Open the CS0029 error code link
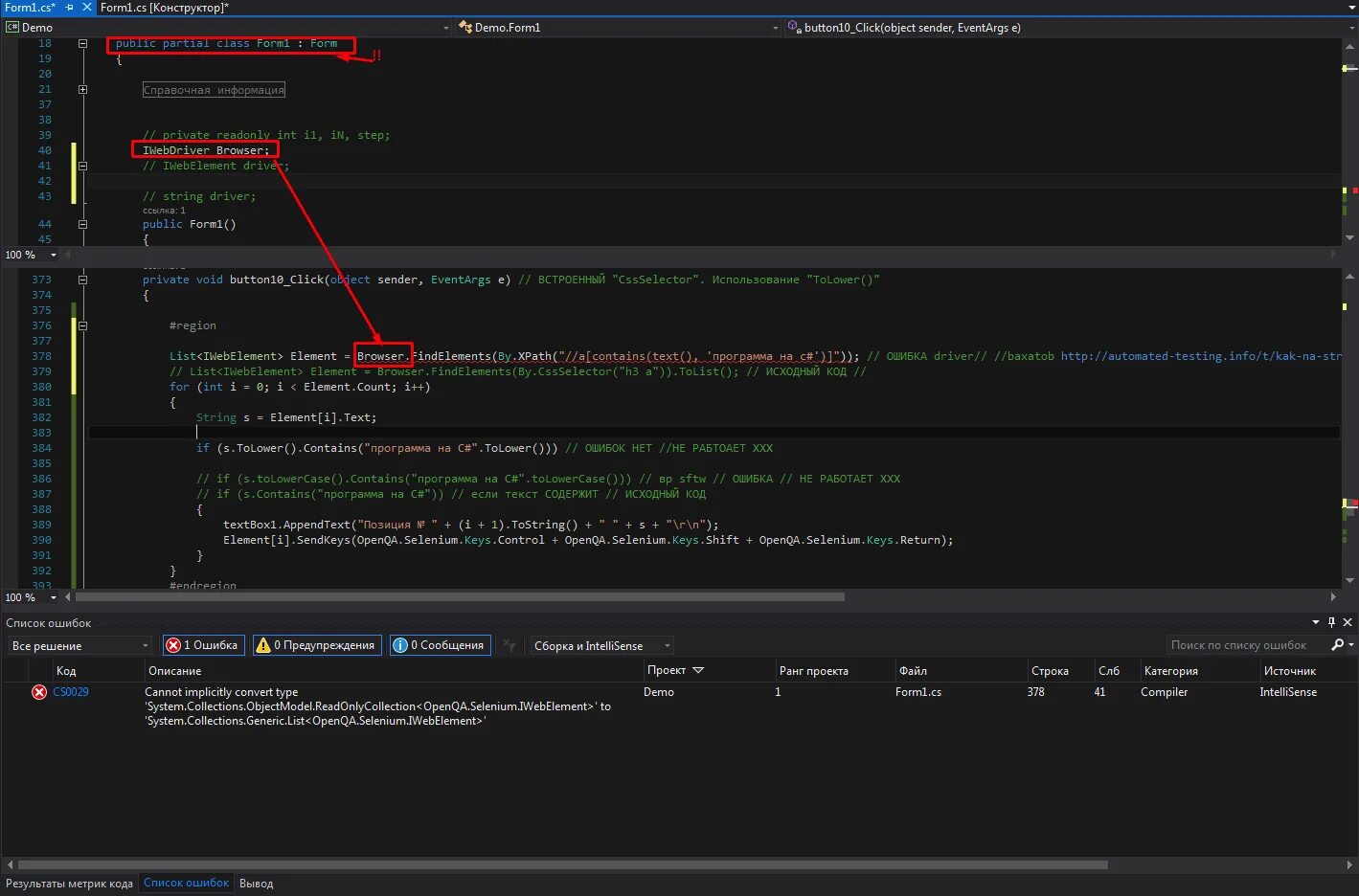Screen dimensions: 1359x896 71,692
